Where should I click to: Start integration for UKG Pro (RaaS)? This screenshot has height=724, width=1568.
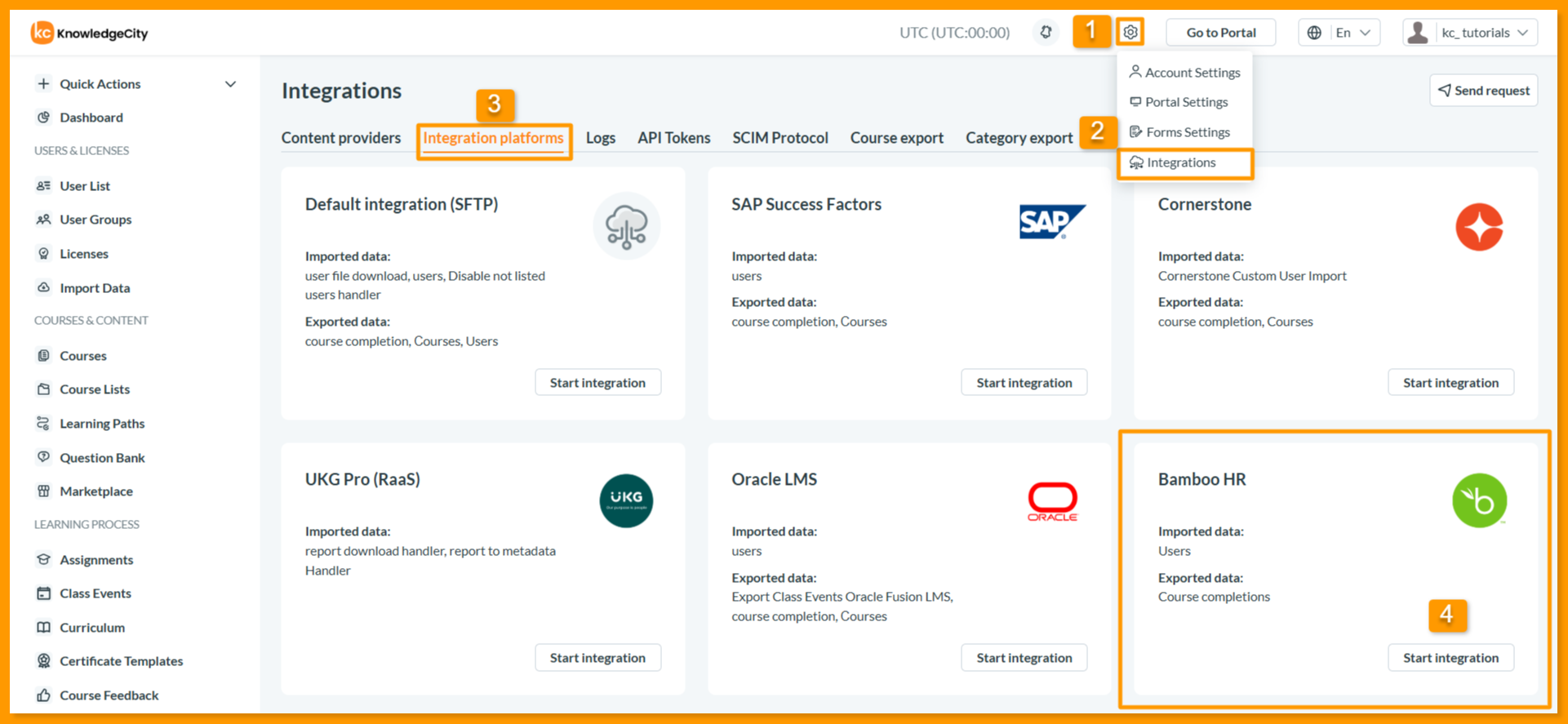(598, 658)
